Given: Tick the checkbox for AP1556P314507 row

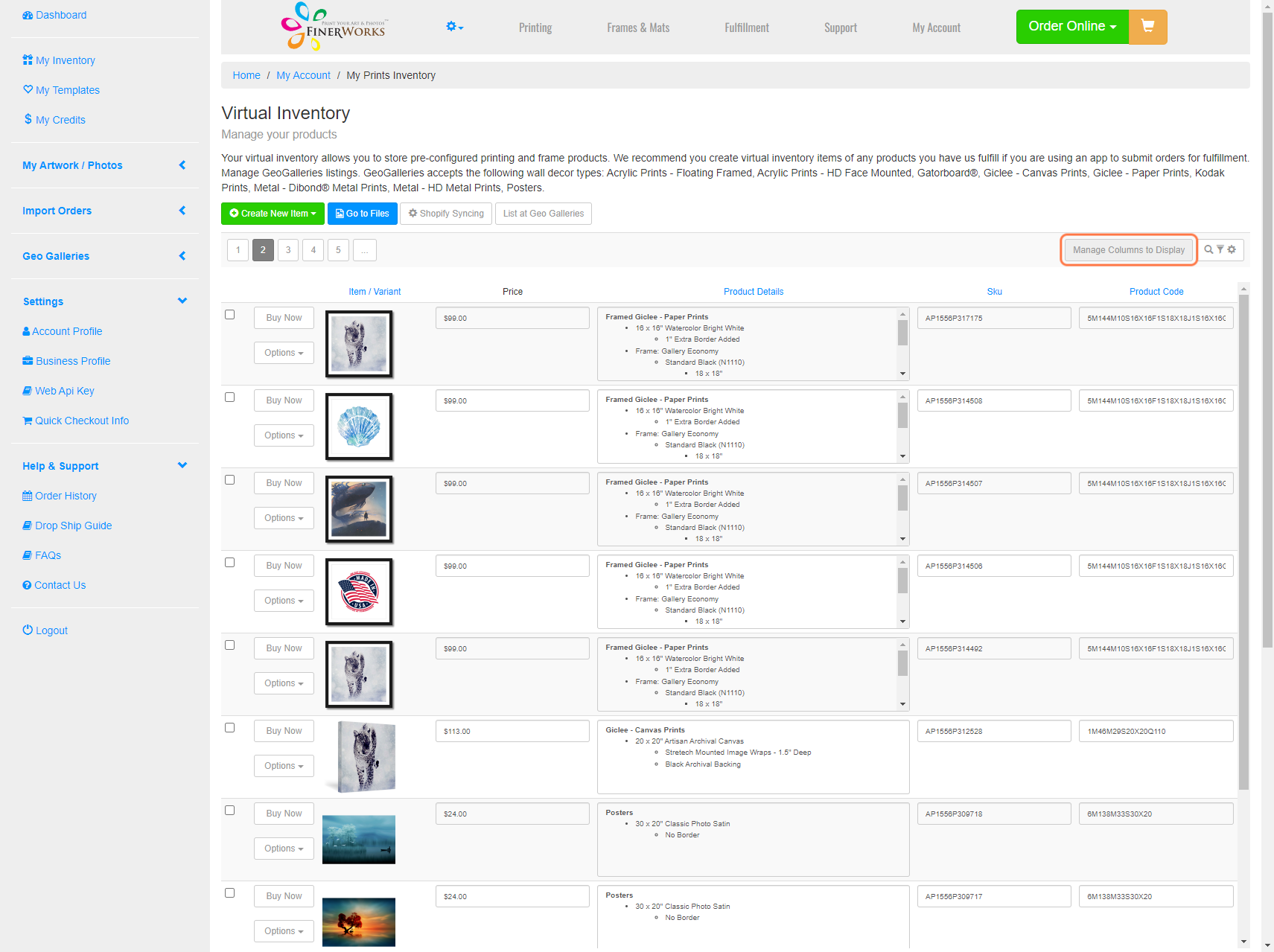Looking at the screenshot, I should [x=230, y=480].
